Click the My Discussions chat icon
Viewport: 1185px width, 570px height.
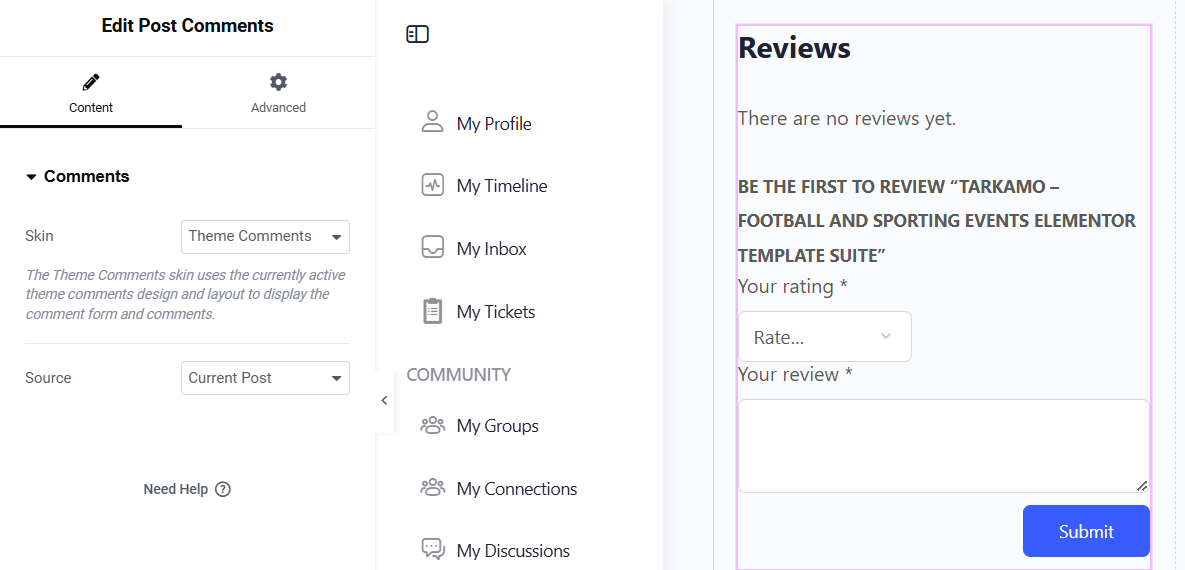coord(432,550)
